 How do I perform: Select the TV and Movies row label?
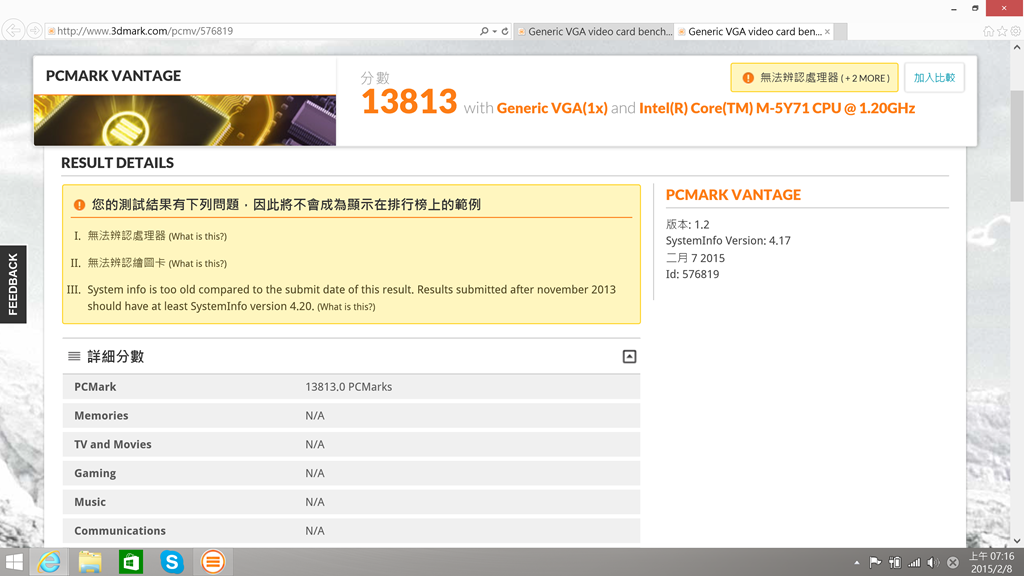point(112,444)
